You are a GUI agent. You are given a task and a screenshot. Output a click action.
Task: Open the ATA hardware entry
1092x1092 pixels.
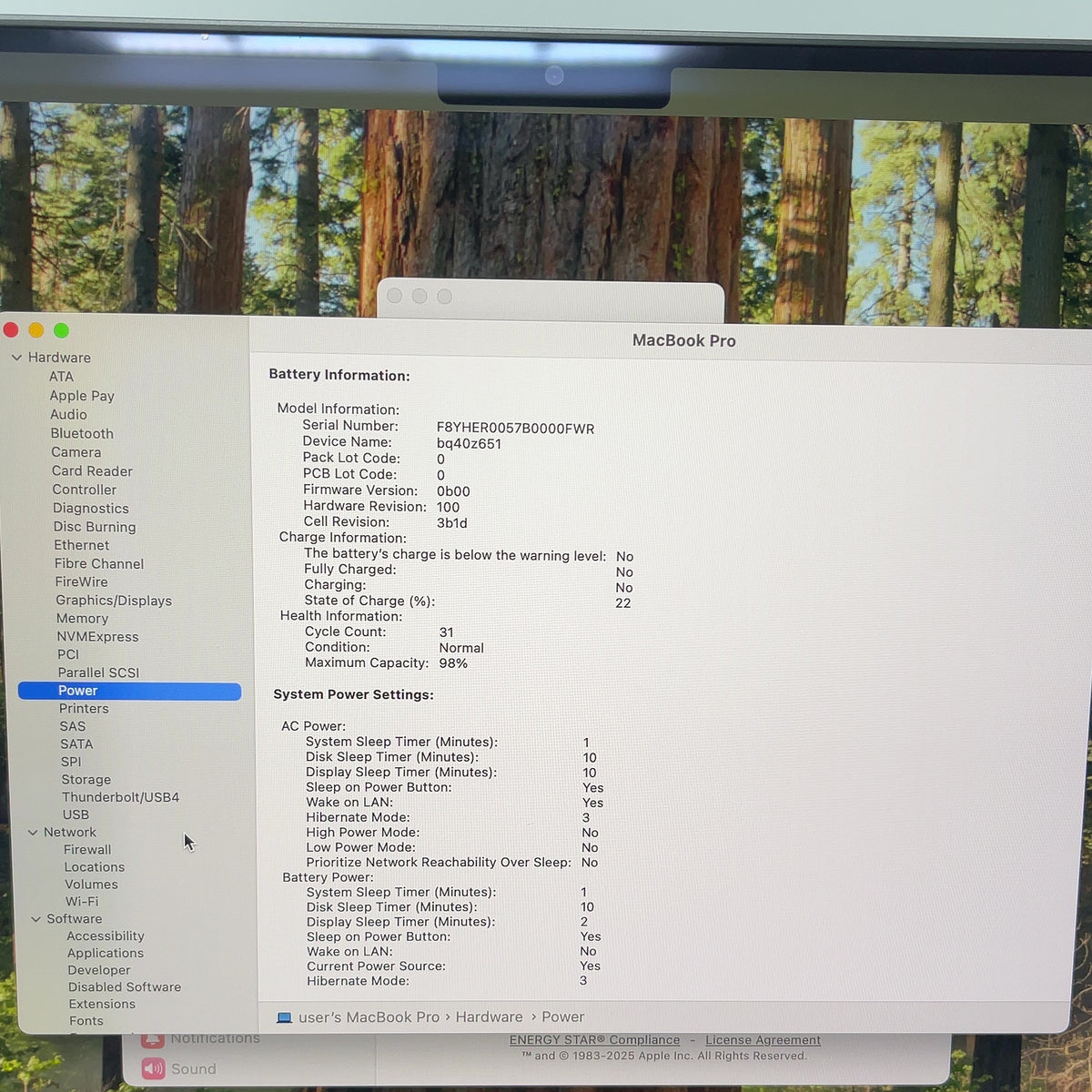pos(61,377)
